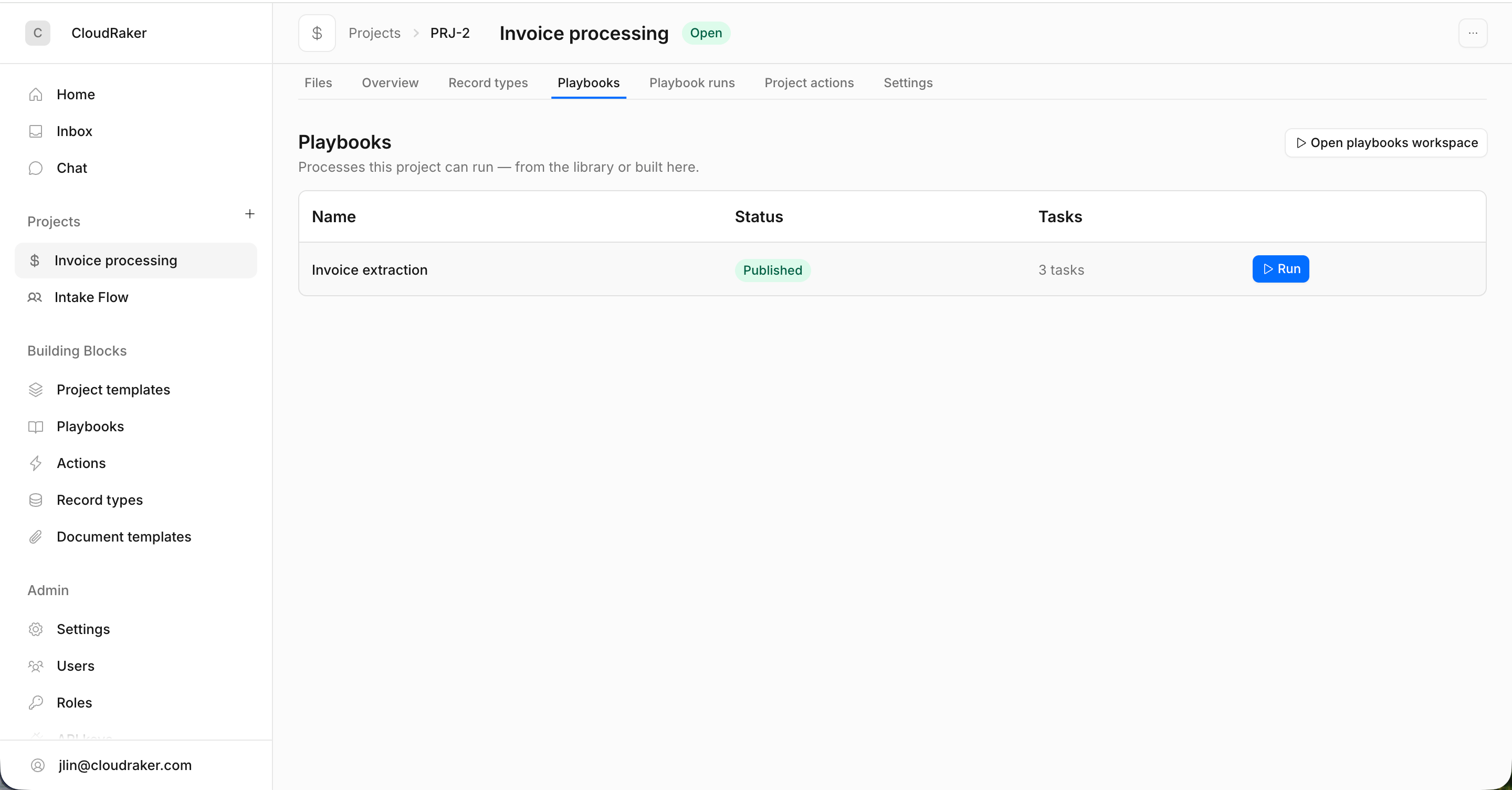
Task: Go to Projects breadcrumb link
Action: (374, 33)
